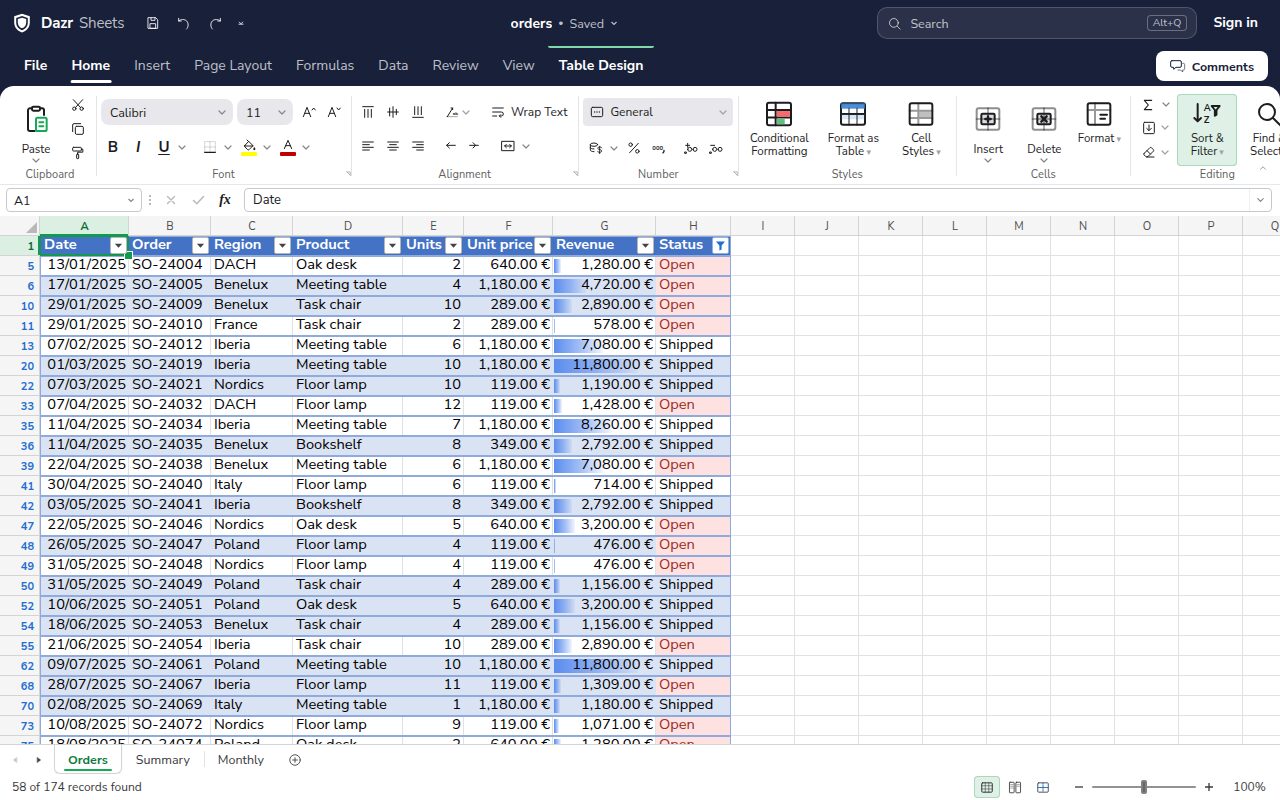
Task: Toggle Bold formatting
Action: coord(113,147)
